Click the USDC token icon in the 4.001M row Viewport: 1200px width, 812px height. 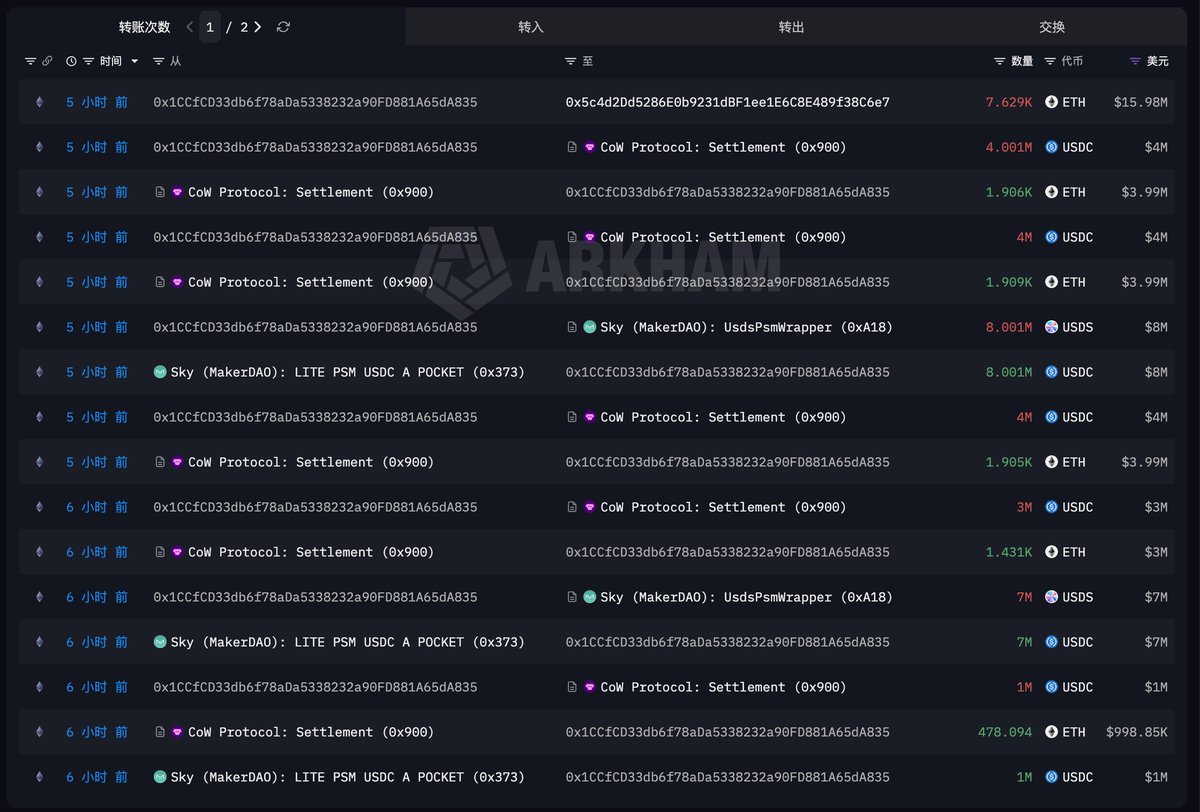[1052, 147]
